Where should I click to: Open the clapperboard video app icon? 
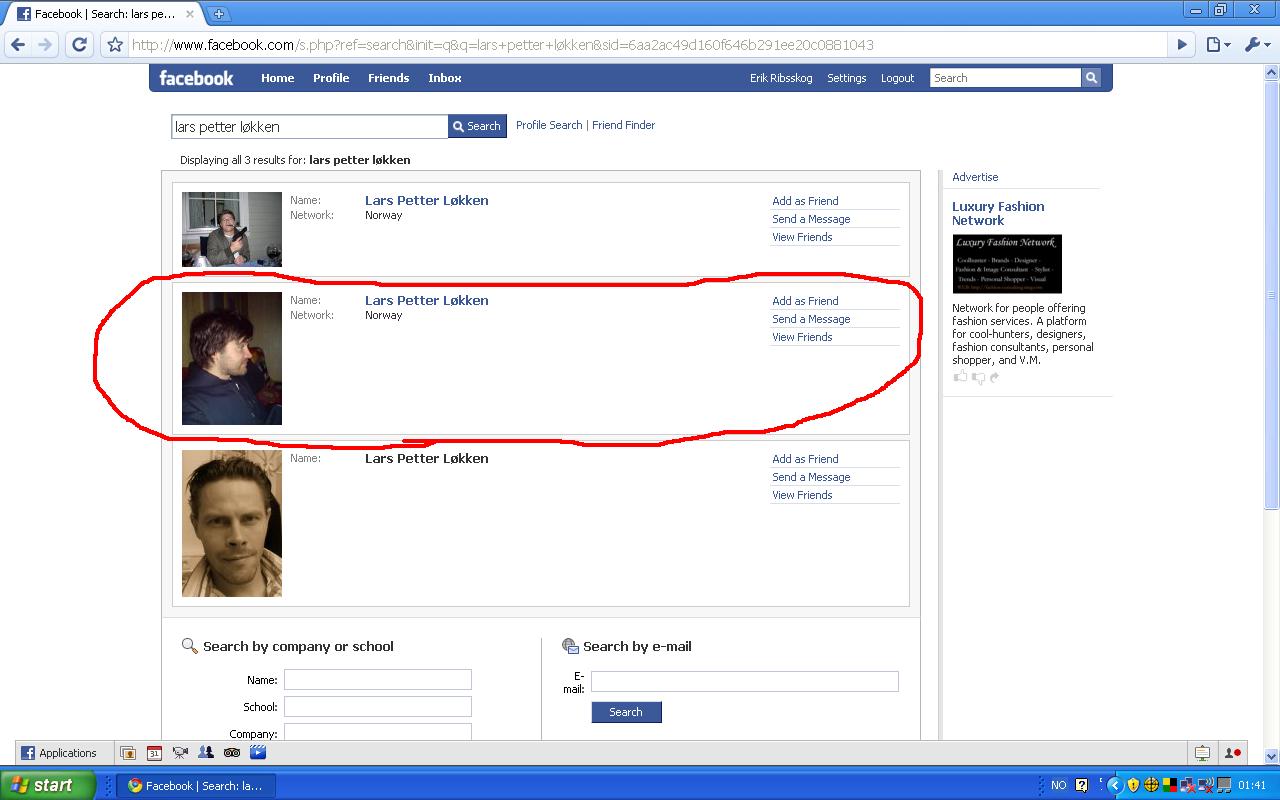click(258, 753)
